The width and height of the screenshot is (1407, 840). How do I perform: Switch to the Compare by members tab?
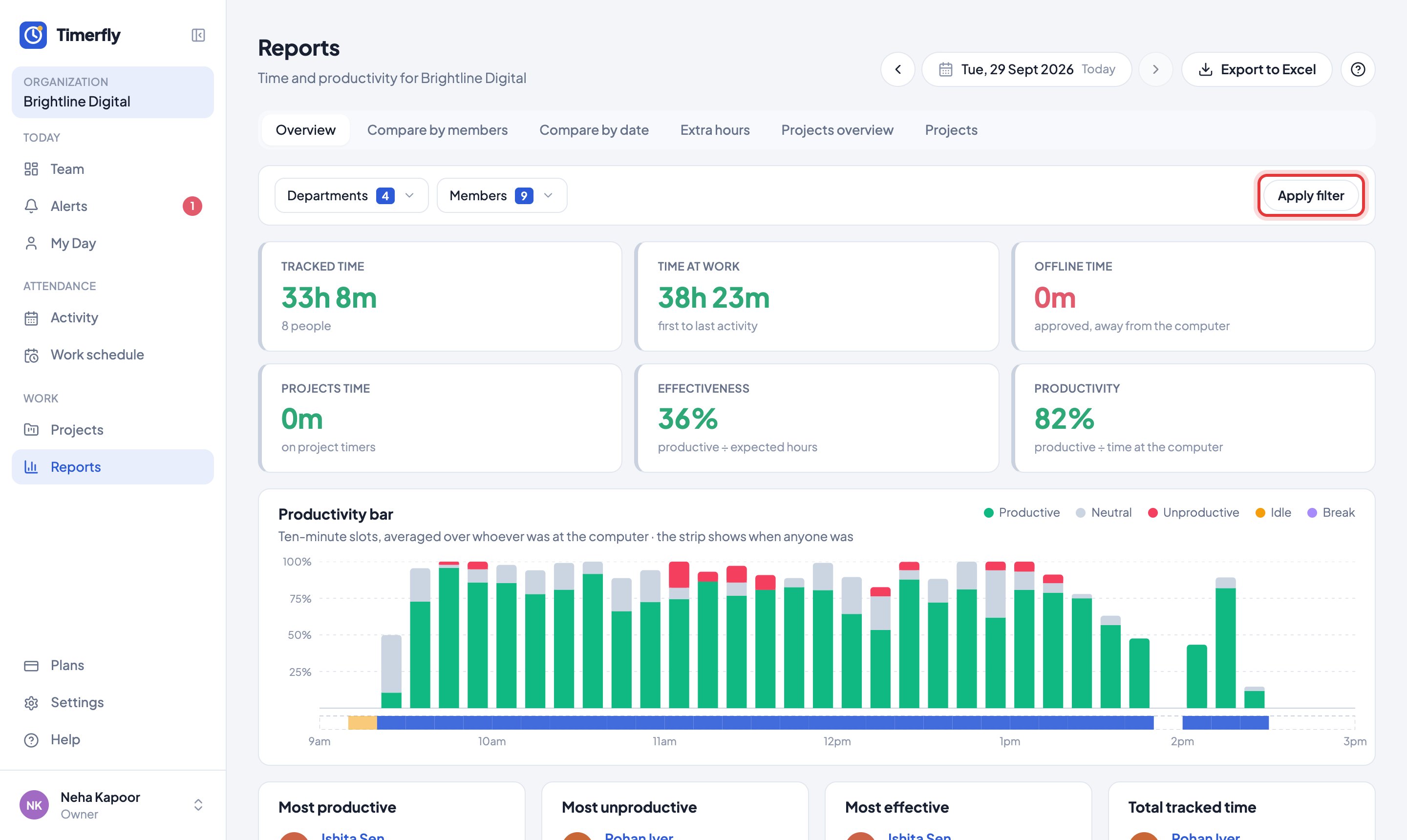click(x=437, y=130)
